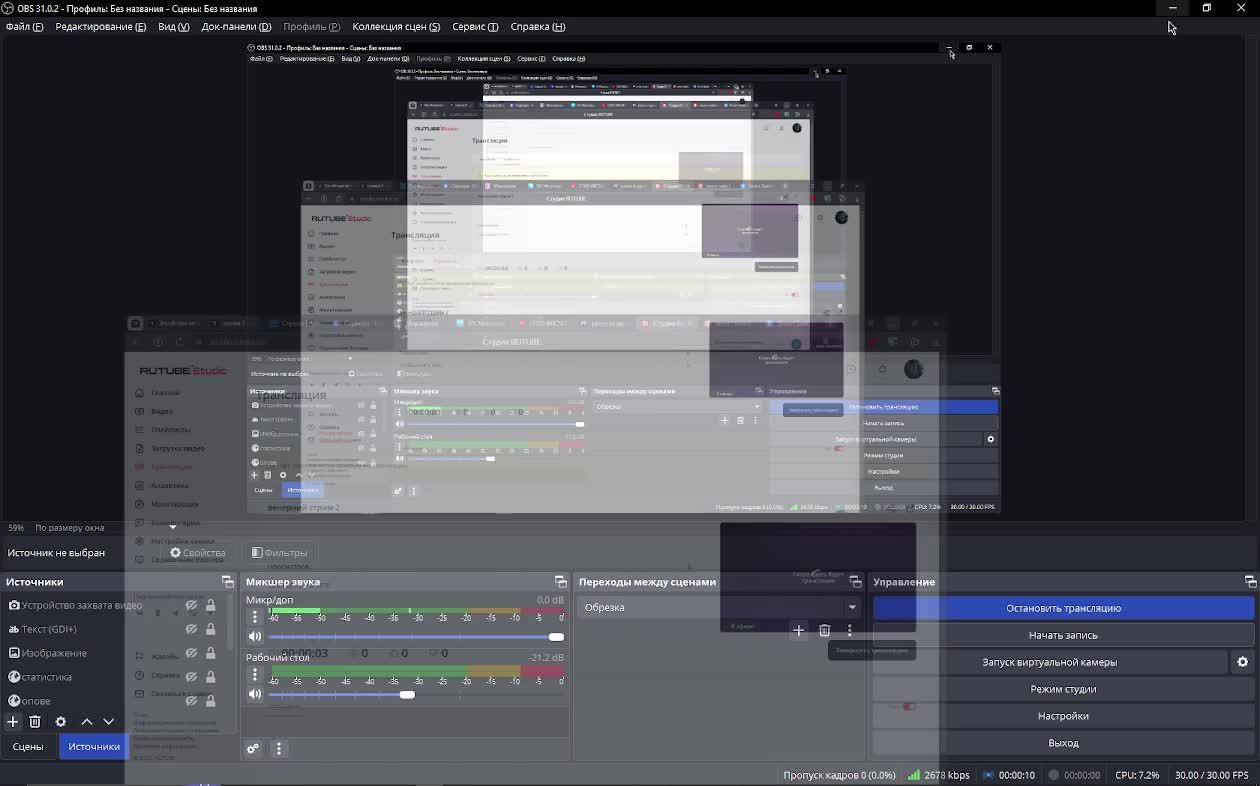Click 'Пропуск кадров 0 (0.0%)' in status bar
The width and height of the screenshot is (1260, 786).
coord(840,775)
